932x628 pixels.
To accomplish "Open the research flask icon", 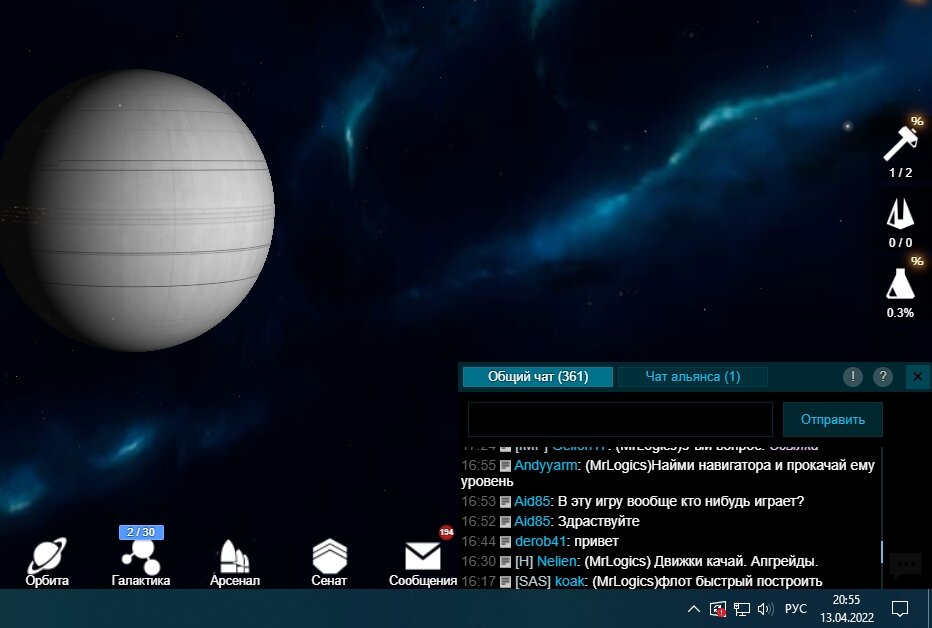I will [900, 283].
